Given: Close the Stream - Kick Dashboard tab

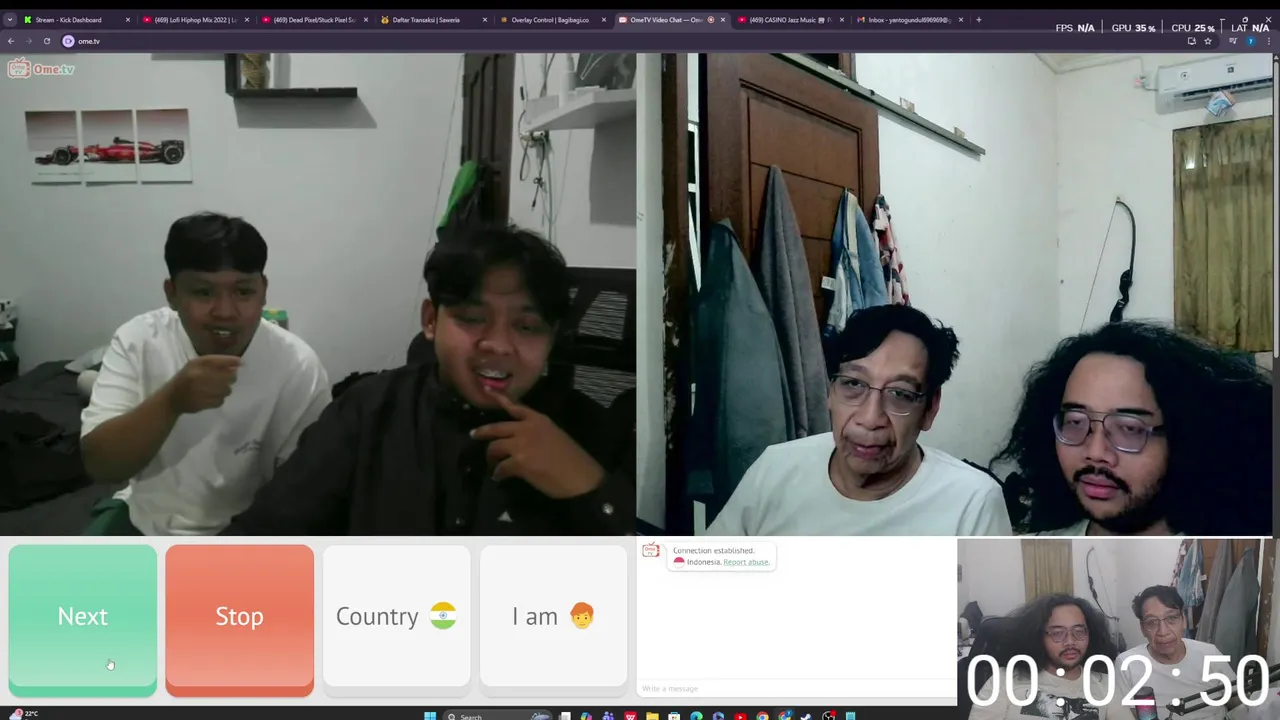Looking at the screenshot, I should pos(128,20).
